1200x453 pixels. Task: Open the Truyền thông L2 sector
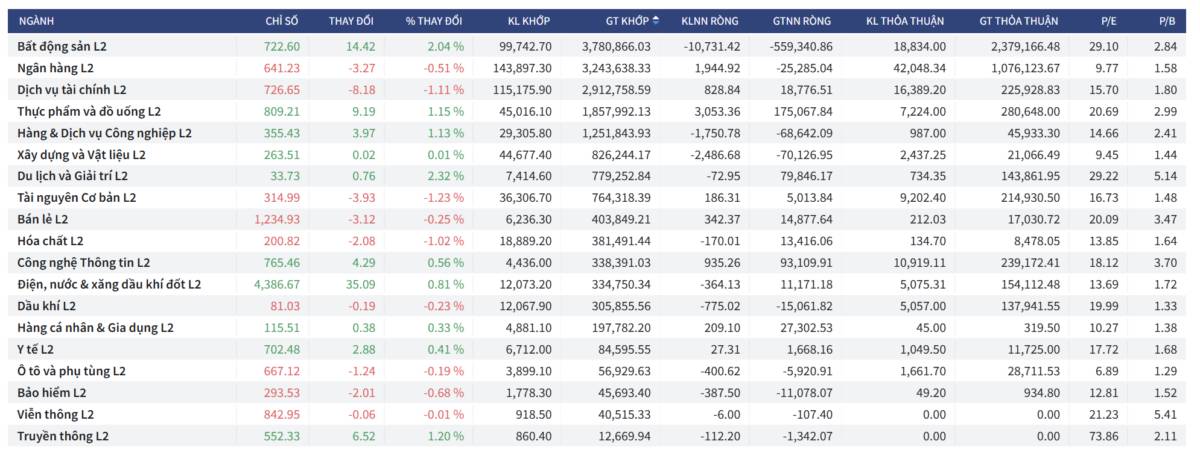tap(62, 436)
